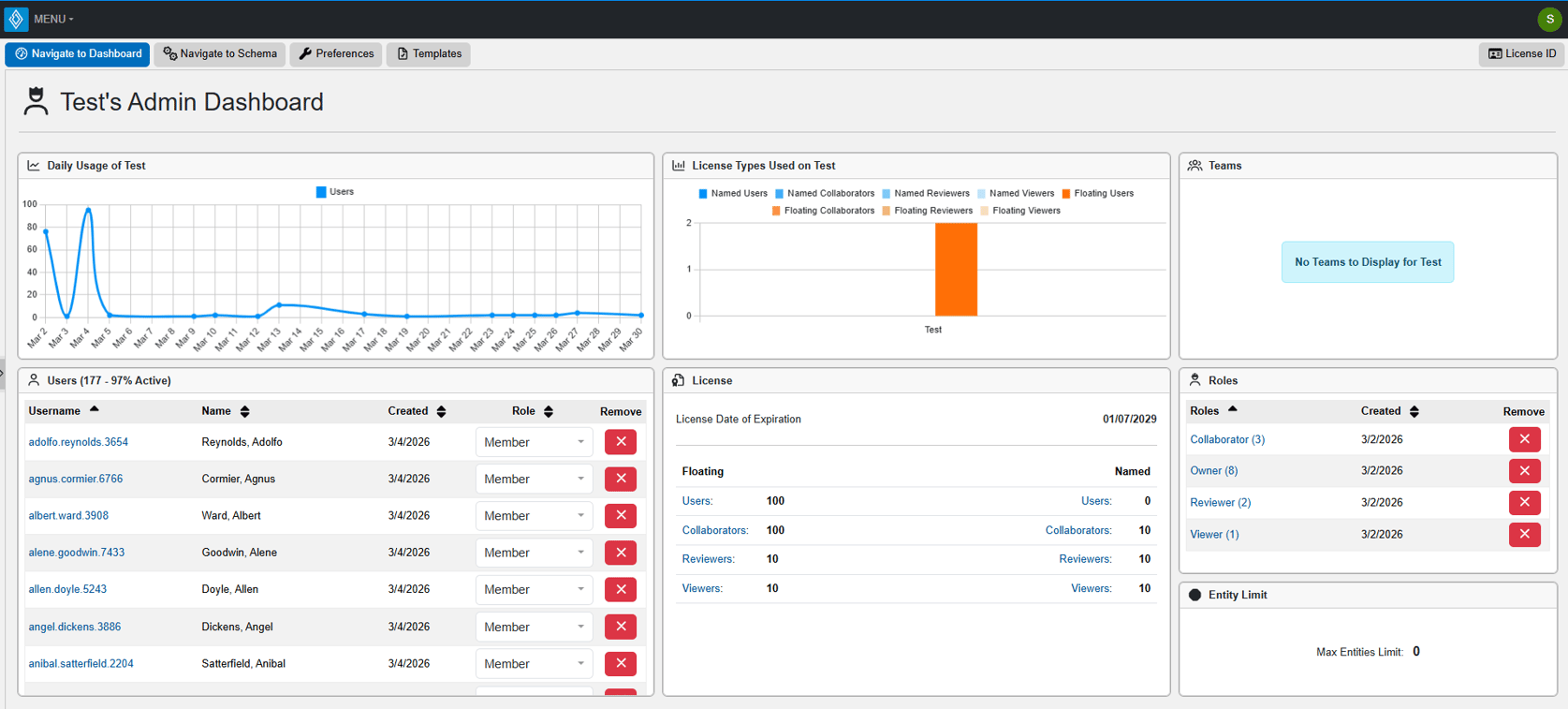Delete the Owner role with red X

[x=1525, y=471]
